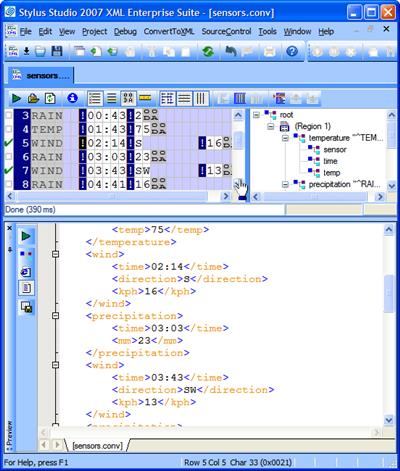Click the download arrow icon in main toolbar
This screenshot has height=471, width=400.
pyautogui.click(x=27, y=51)
